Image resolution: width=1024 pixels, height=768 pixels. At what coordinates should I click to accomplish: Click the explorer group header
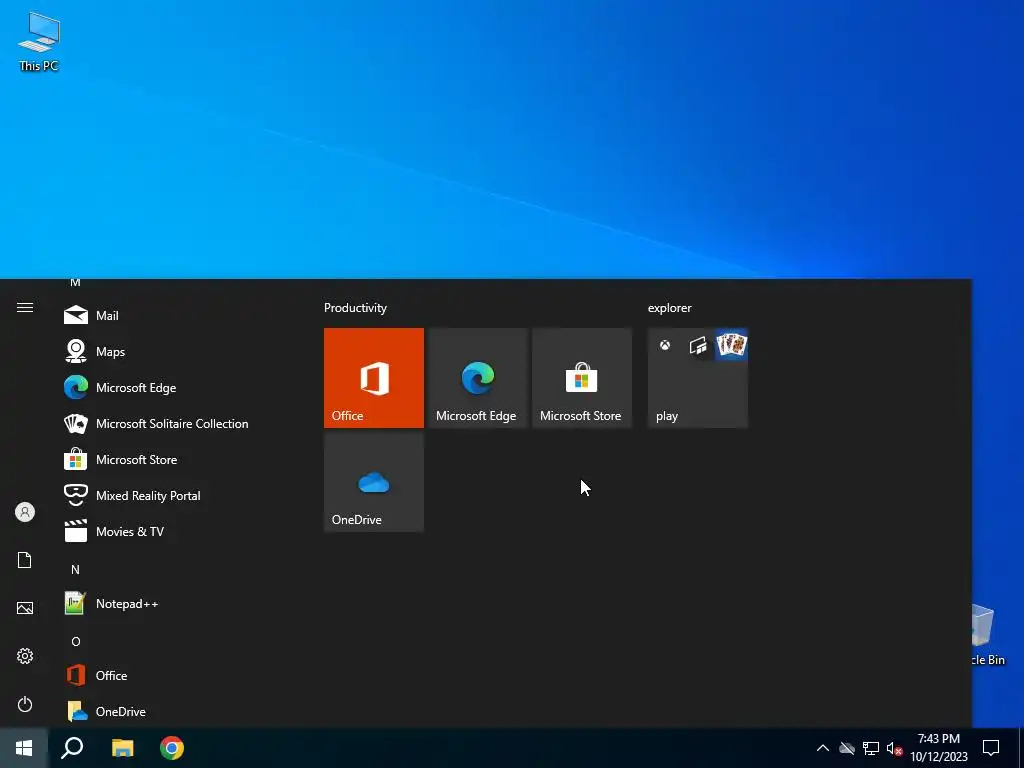669,308
